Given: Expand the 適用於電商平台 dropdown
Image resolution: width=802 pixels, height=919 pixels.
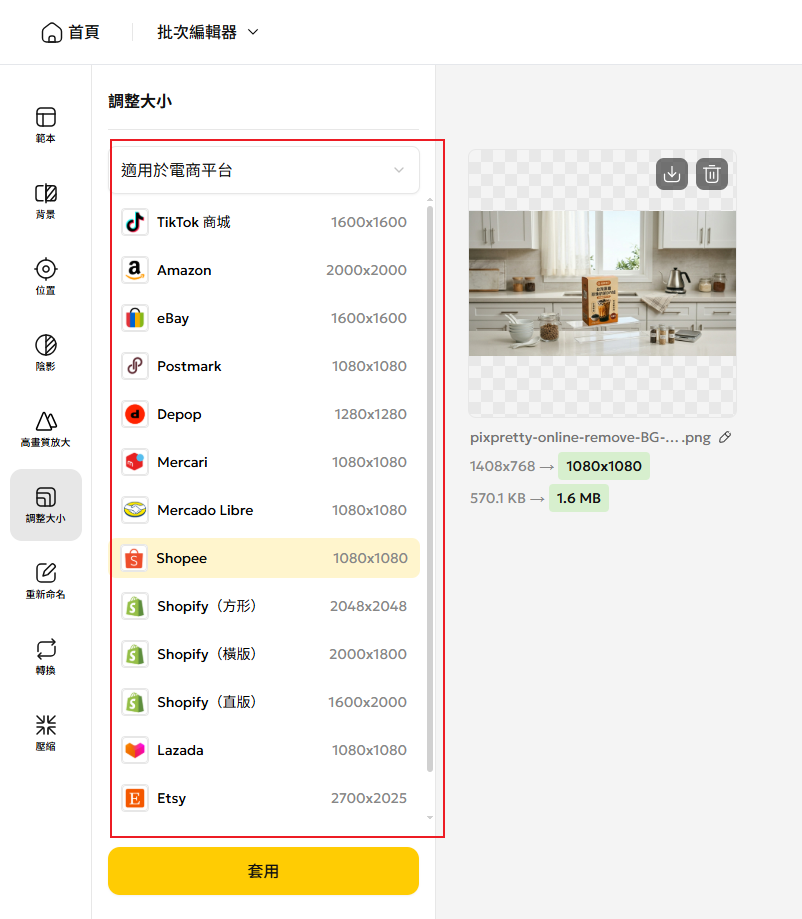Looking at the screenshot, I should click(265, 170).
